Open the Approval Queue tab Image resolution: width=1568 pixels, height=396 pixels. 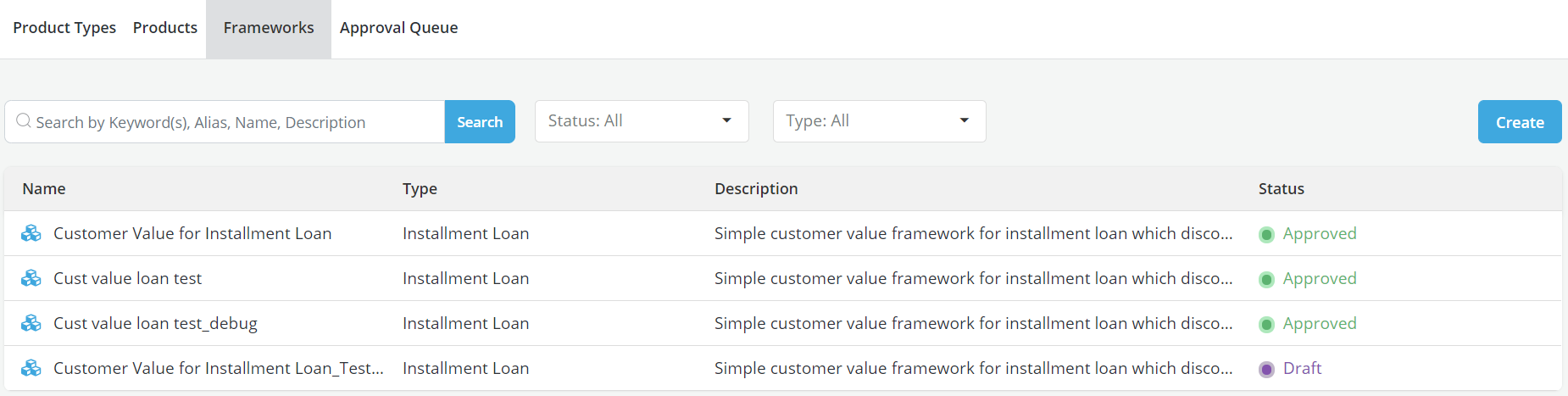click(x=398, y=28)
